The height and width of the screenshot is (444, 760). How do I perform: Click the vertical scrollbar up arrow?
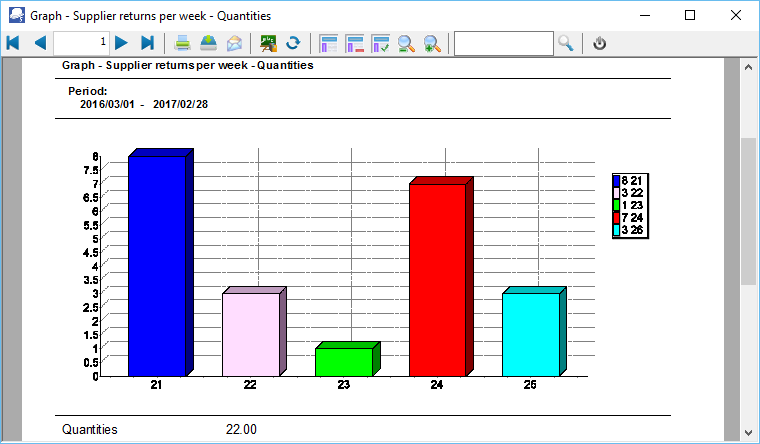click(x=747, y=67)
